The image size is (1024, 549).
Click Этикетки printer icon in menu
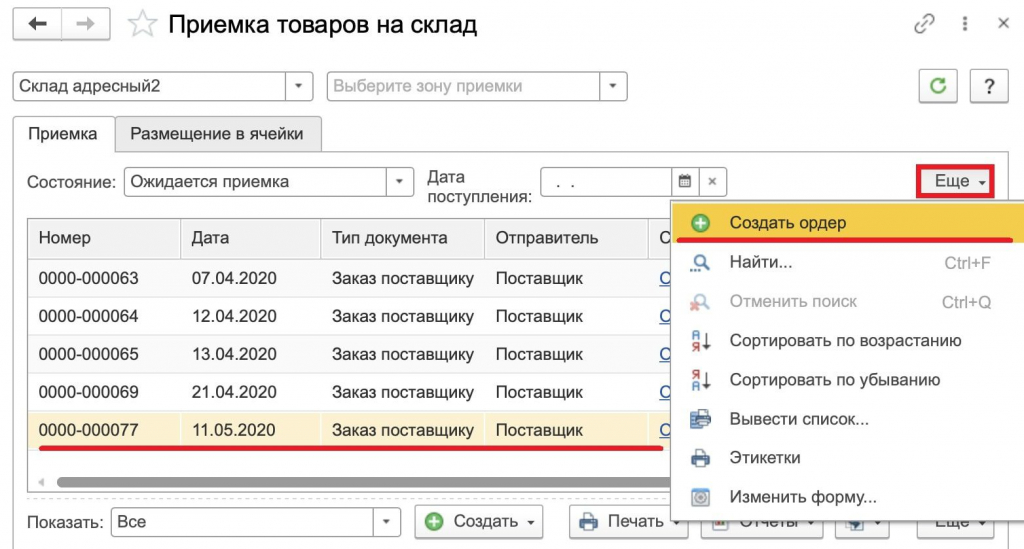click(x=700, y=458)
